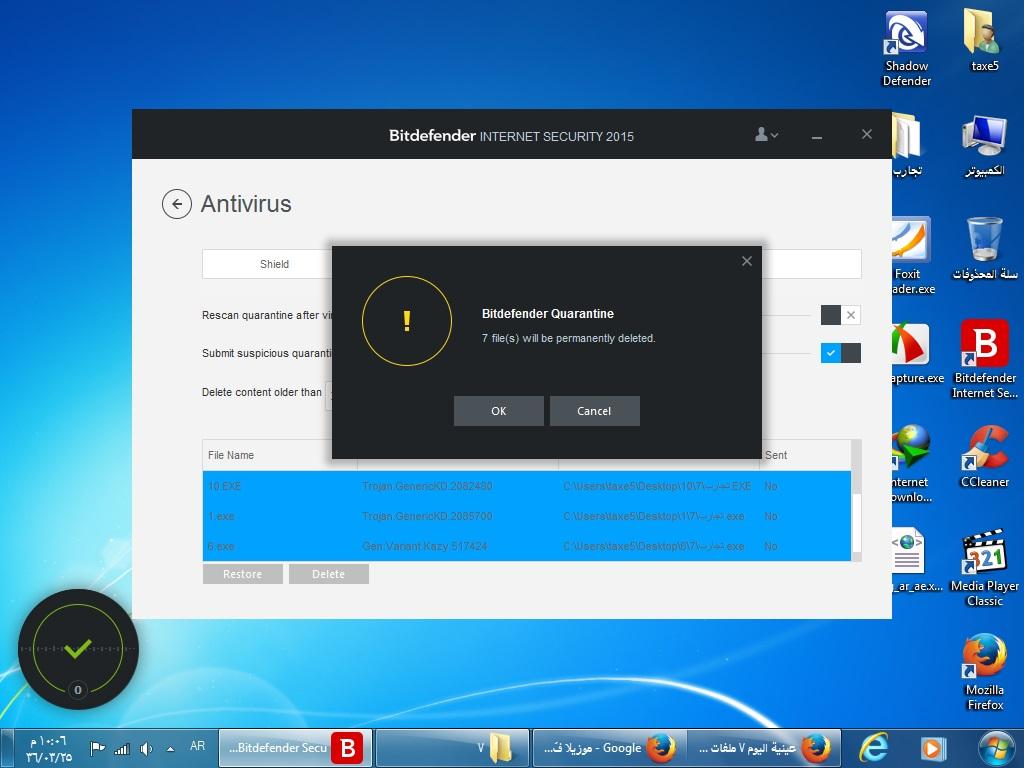The width and height of the screenshot is (1024, 768).
Task: Open the Action Center flag icon
Action: [x=98, y=748]
